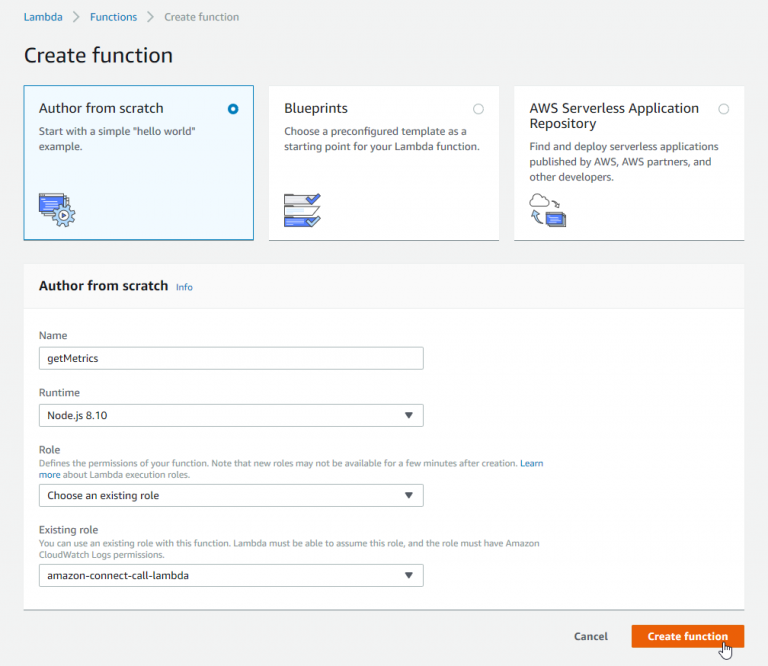Cancel the function creation

[590, 636]
